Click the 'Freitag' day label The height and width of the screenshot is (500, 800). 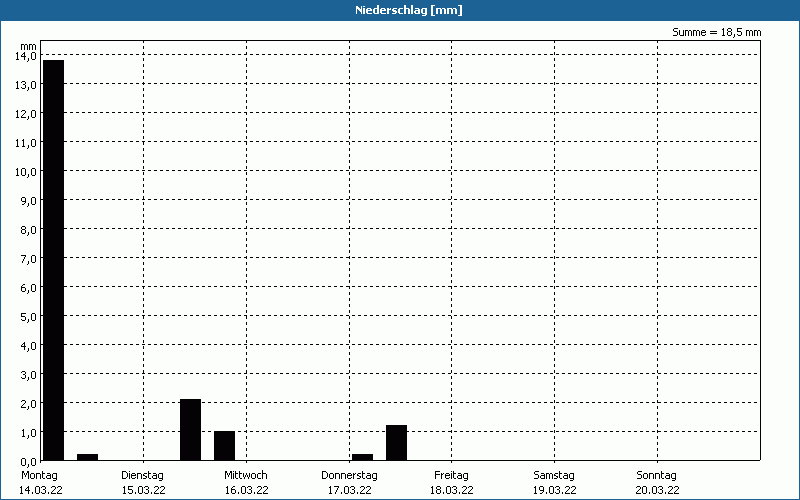(452, 476)
